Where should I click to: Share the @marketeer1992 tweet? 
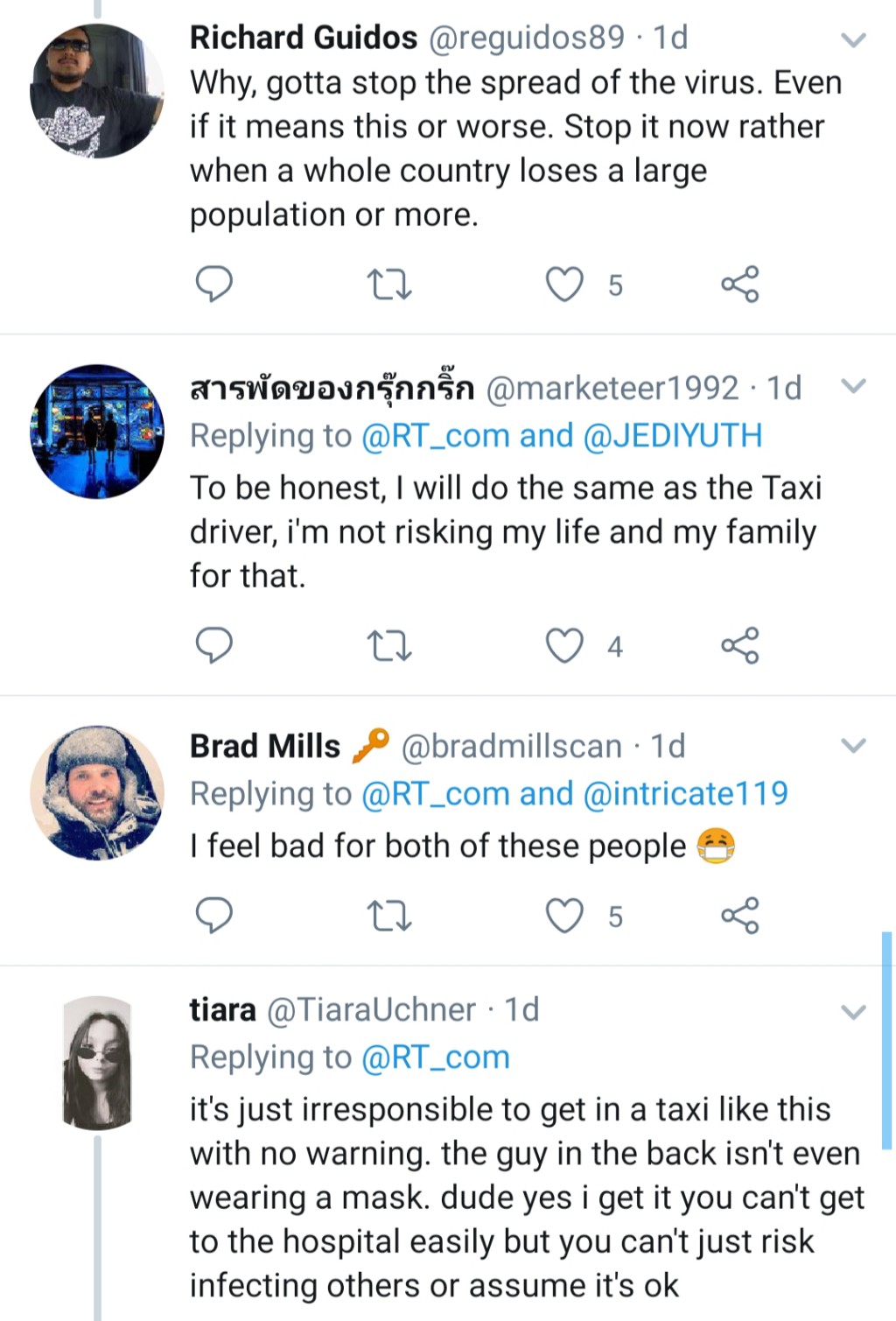(x=739, y=646)
